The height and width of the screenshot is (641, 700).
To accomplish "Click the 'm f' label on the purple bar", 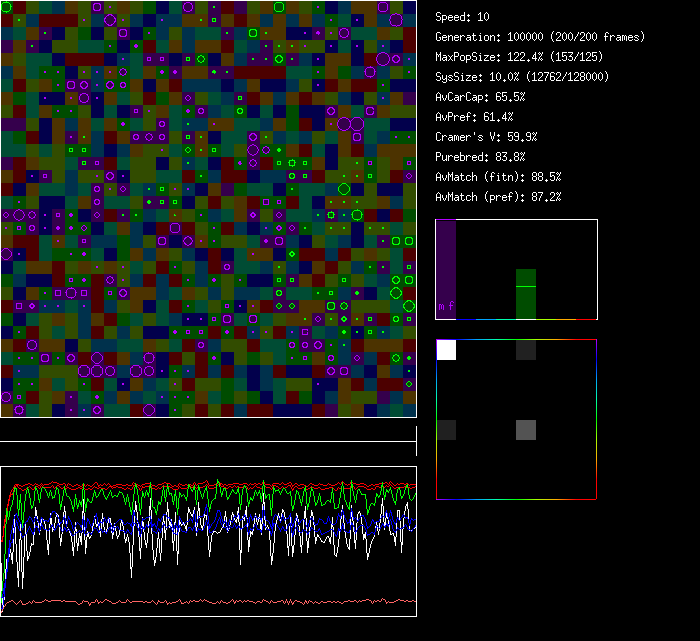I will click(x=446, y=306).
